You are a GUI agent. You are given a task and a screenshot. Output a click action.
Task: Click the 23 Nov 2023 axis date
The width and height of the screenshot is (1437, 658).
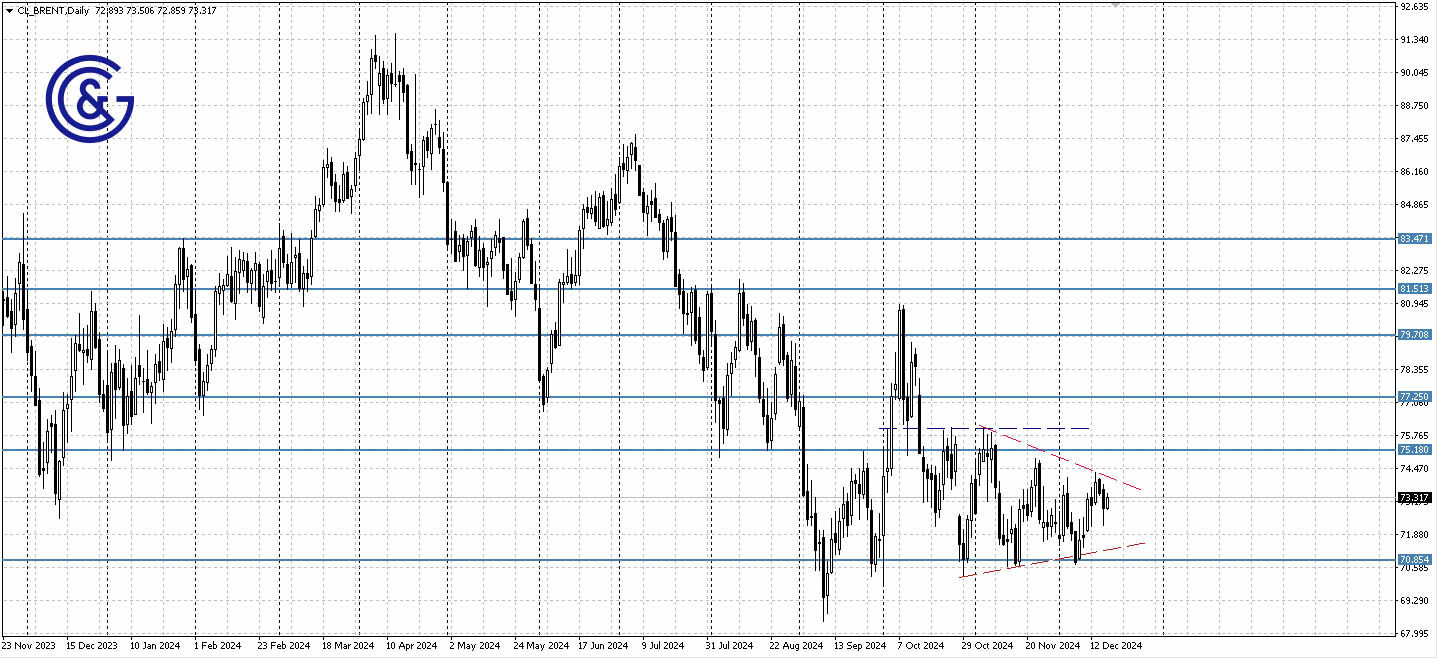tap(27, 646)
